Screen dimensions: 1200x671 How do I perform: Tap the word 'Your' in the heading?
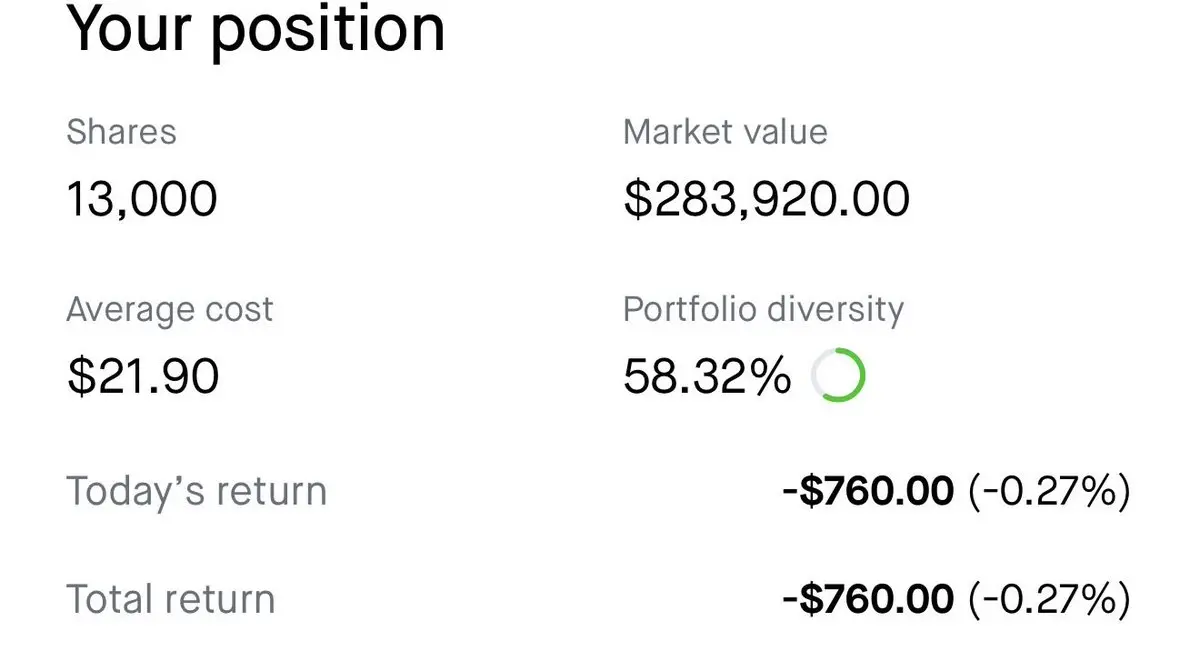(129, 28)
